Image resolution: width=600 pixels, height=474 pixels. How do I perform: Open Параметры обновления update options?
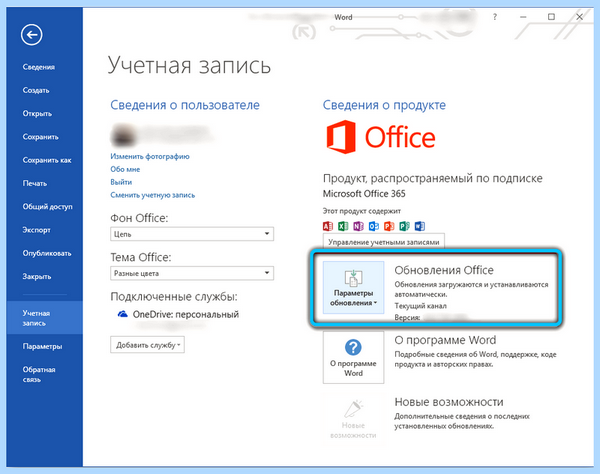(x=353, y=288)
